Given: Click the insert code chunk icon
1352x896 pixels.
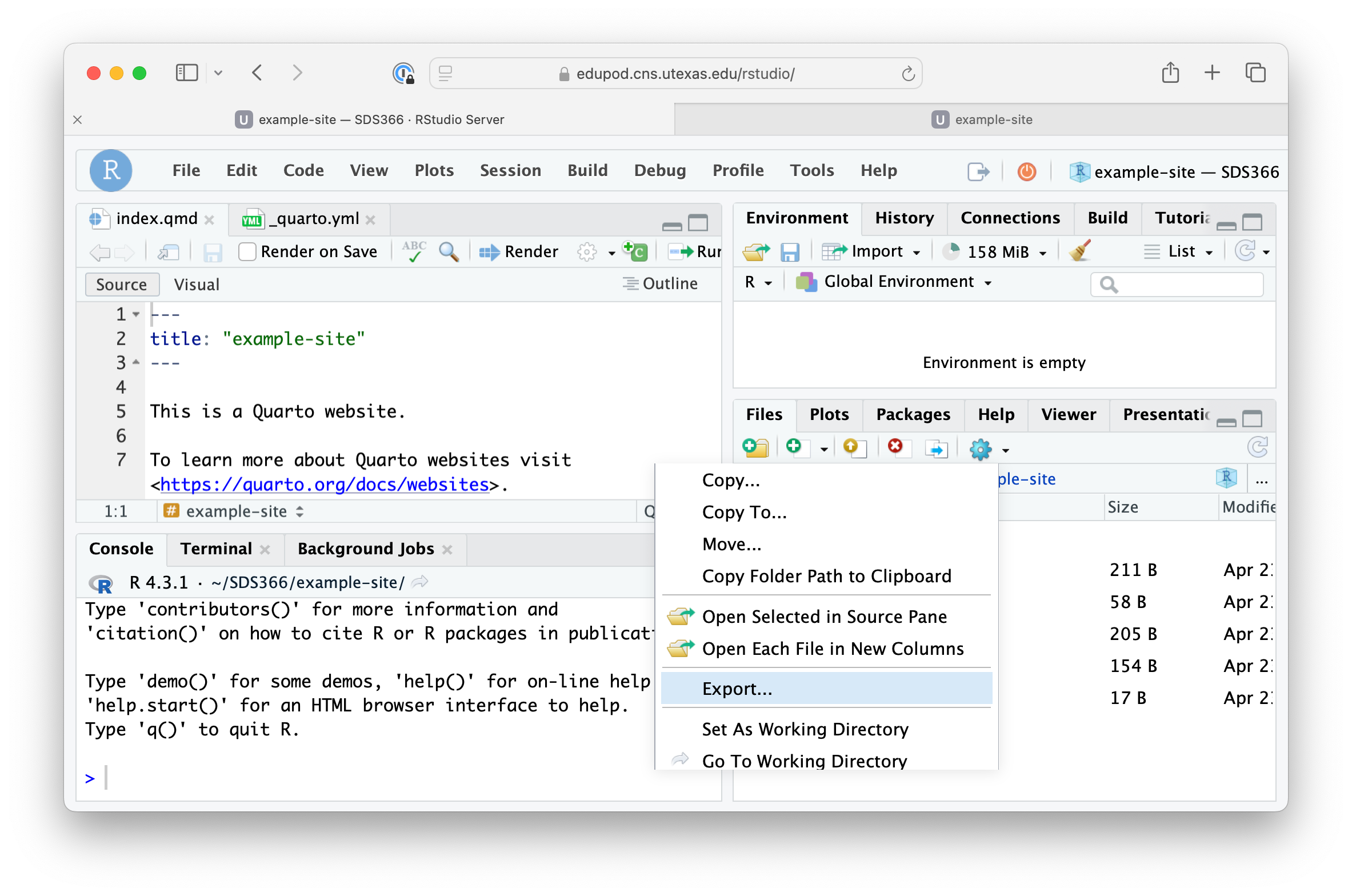Looking at the screenshot, I should click(x=635, y=251).
